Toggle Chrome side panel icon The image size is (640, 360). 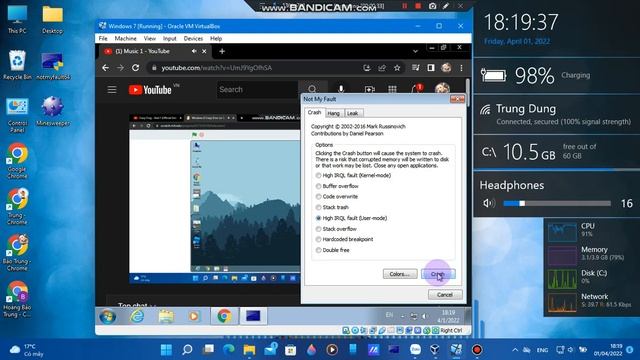pos(431,68)
